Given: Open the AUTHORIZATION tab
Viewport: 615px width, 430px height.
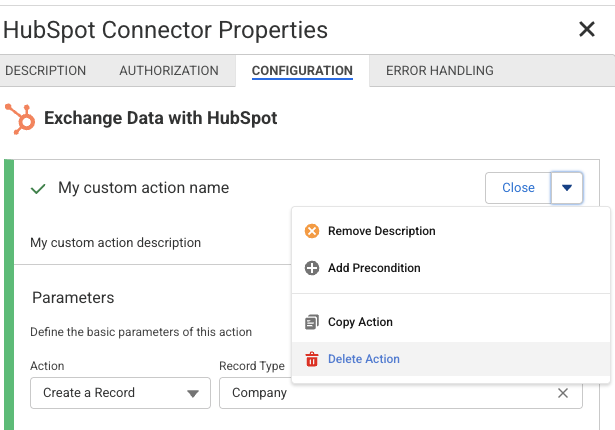Looking at the screenshot, I should click(x=169, y=71).
